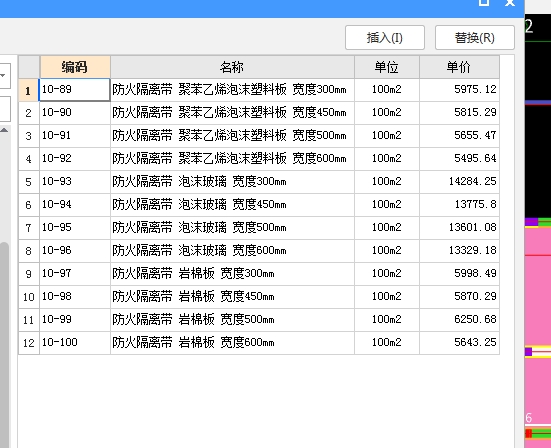Click price 14284.25
Image resolution: width=551 pixels, height=448 pixels.
[459, 182]
